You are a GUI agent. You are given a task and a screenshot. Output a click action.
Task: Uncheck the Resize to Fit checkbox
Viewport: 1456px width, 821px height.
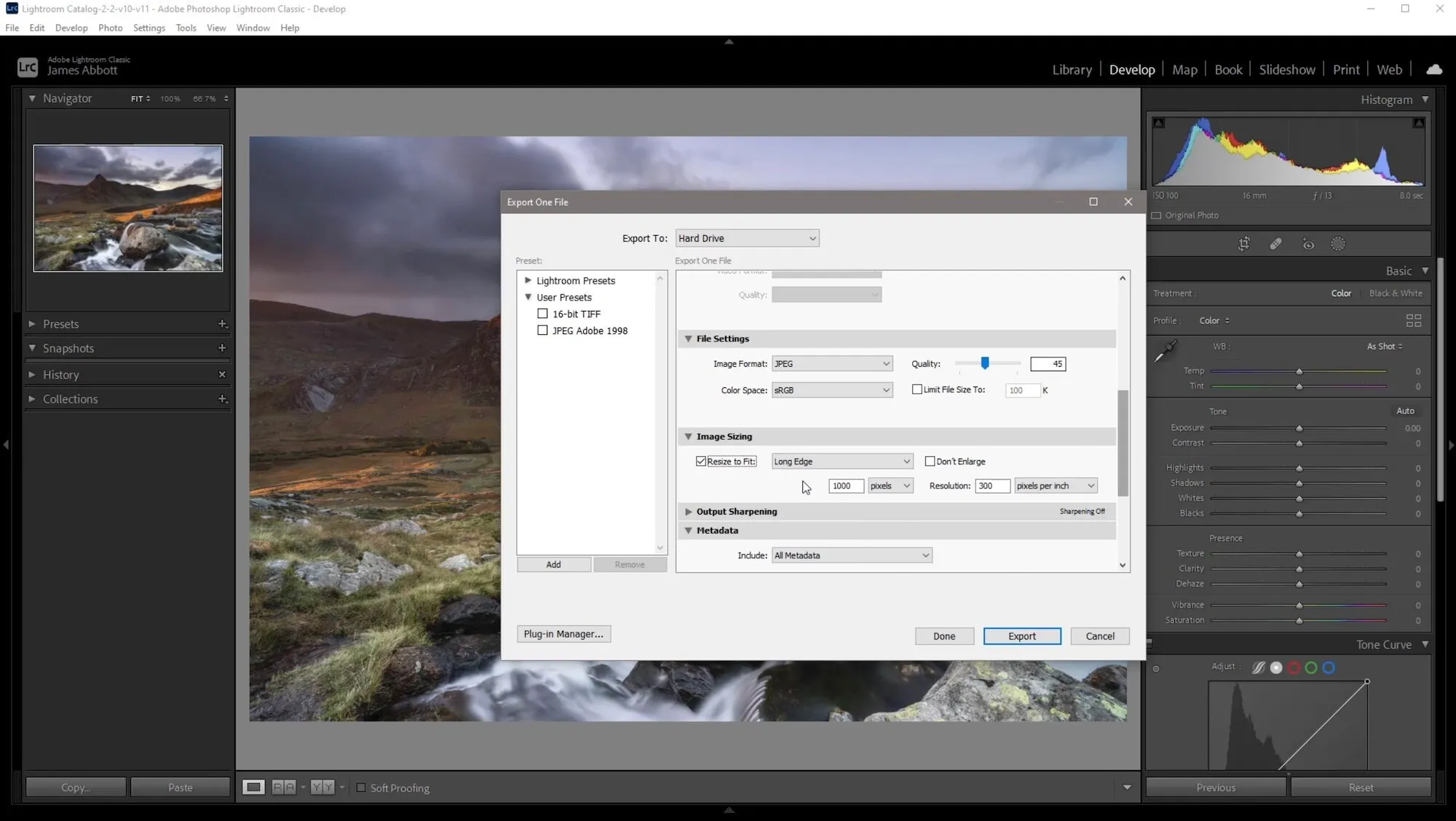[701, 461]
